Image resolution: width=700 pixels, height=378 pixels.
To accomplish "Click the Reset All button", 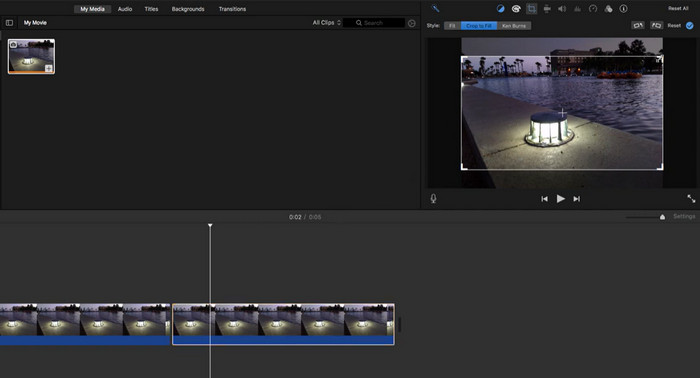I will tap(678, 8).
